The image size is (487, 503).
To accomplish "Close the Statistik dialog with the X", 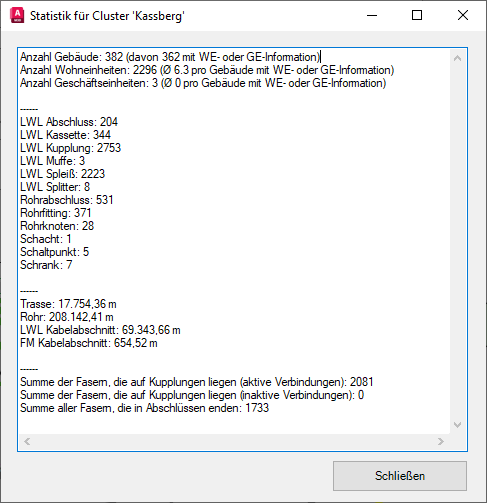I will [463, 15].
